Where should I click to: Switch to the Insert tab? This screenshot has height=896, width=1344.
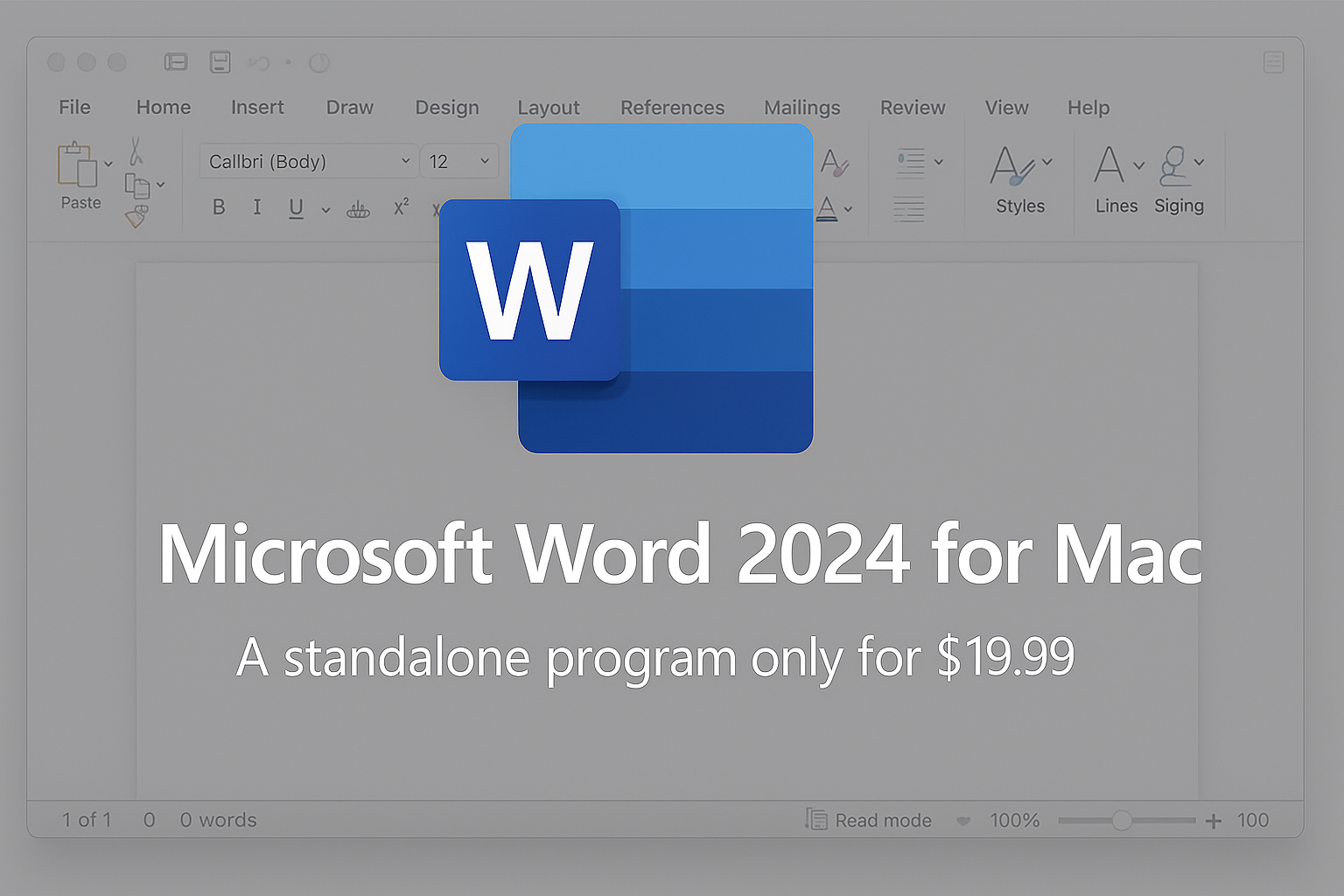point(257,107)
